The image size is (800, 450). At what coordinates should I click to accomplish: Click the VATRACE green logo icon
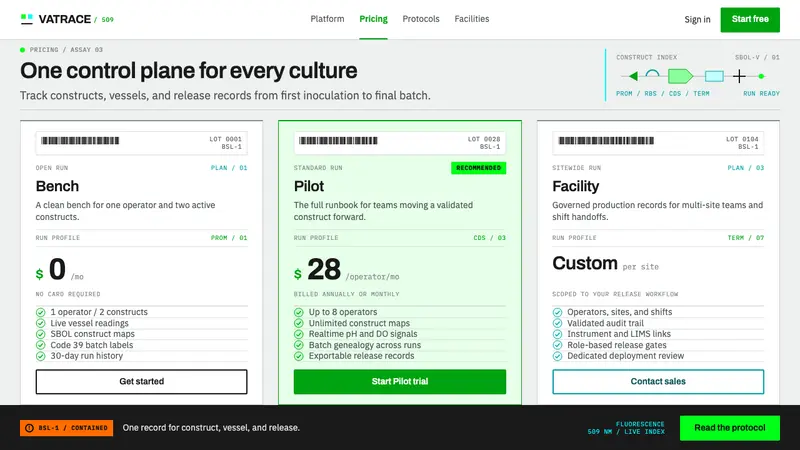click(x=27, y=19)
